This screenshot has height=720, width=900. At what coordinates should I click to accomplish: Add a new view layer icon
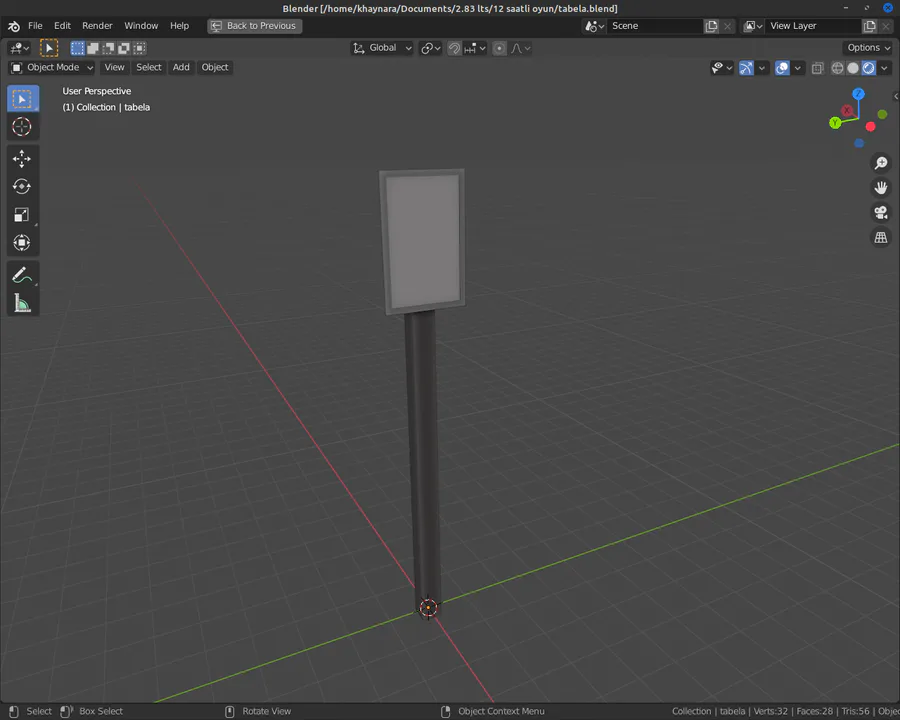[870, 26]
